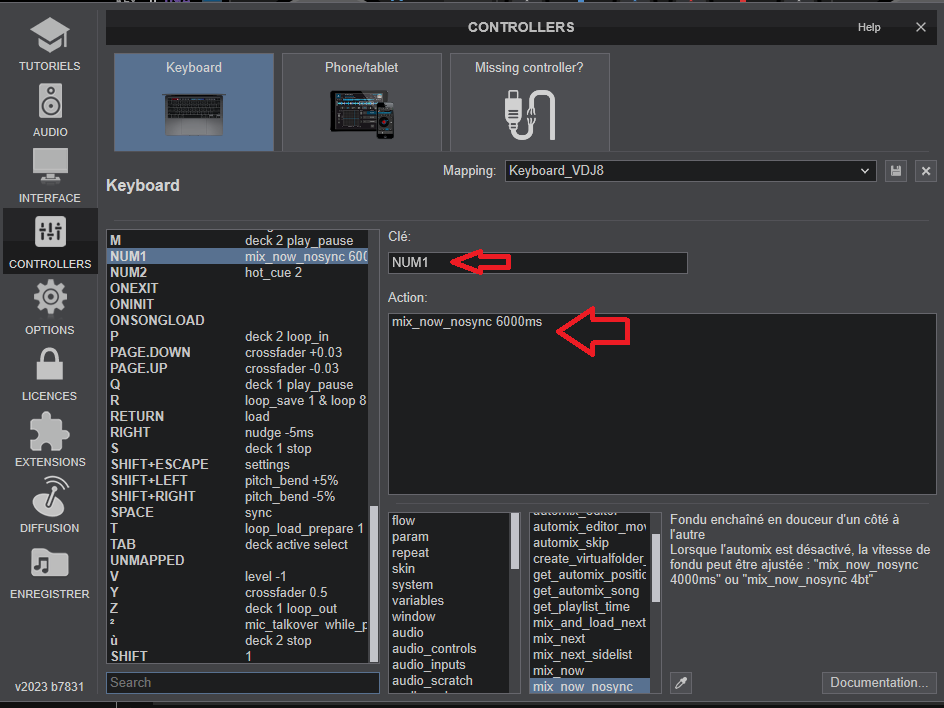
Task: Select the Keyboard controller tab
Action: click(194, 102)
